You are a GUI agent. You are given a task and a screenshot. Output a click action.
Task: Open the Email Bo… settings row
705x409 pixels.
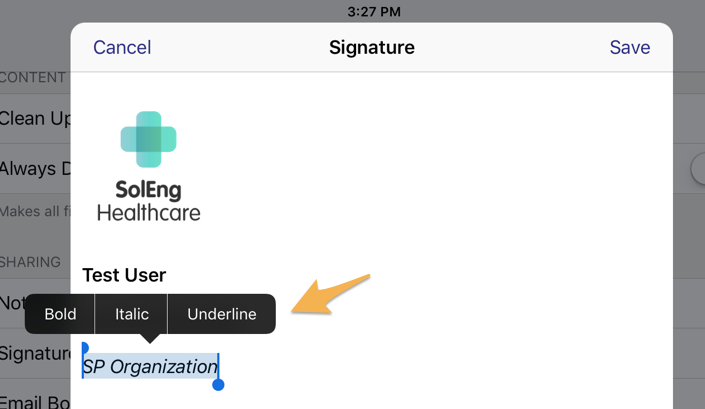pyautogui.click(x=35, y=400)
